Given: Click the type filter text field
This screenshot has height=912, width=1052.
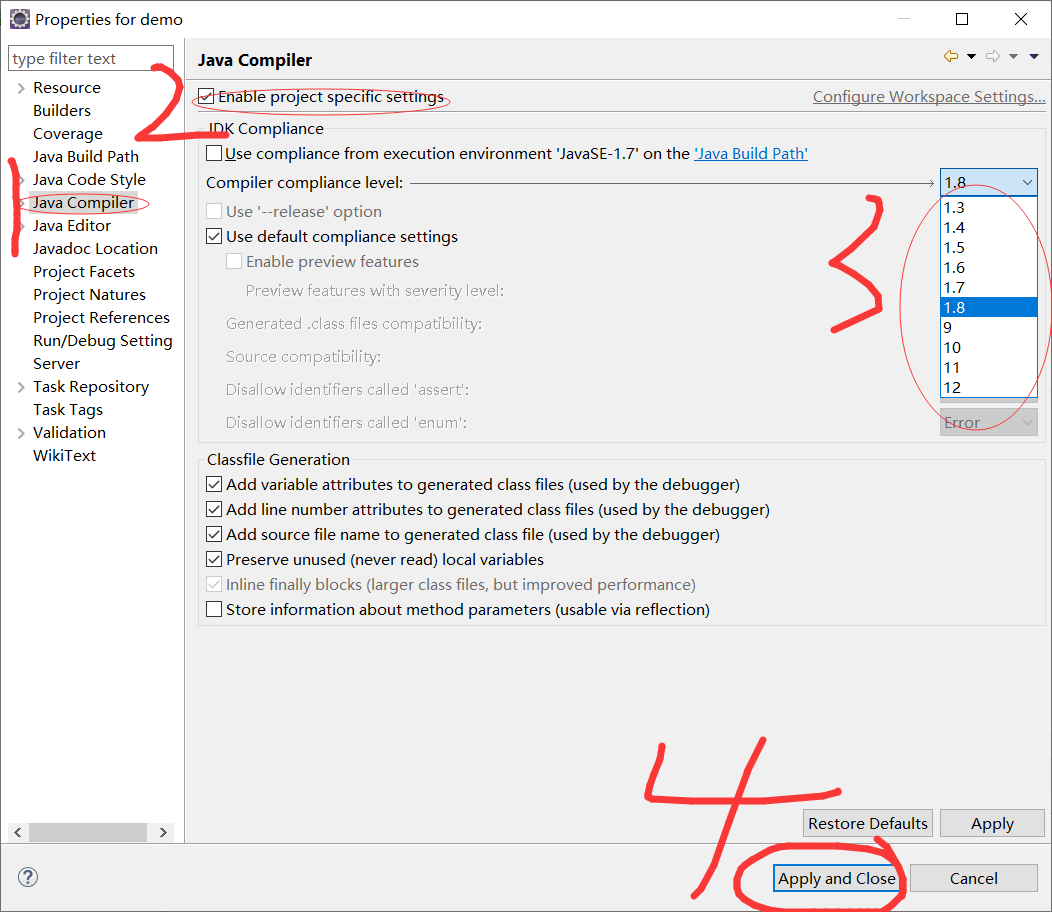Looking at the screenshot, I should 91,58.
